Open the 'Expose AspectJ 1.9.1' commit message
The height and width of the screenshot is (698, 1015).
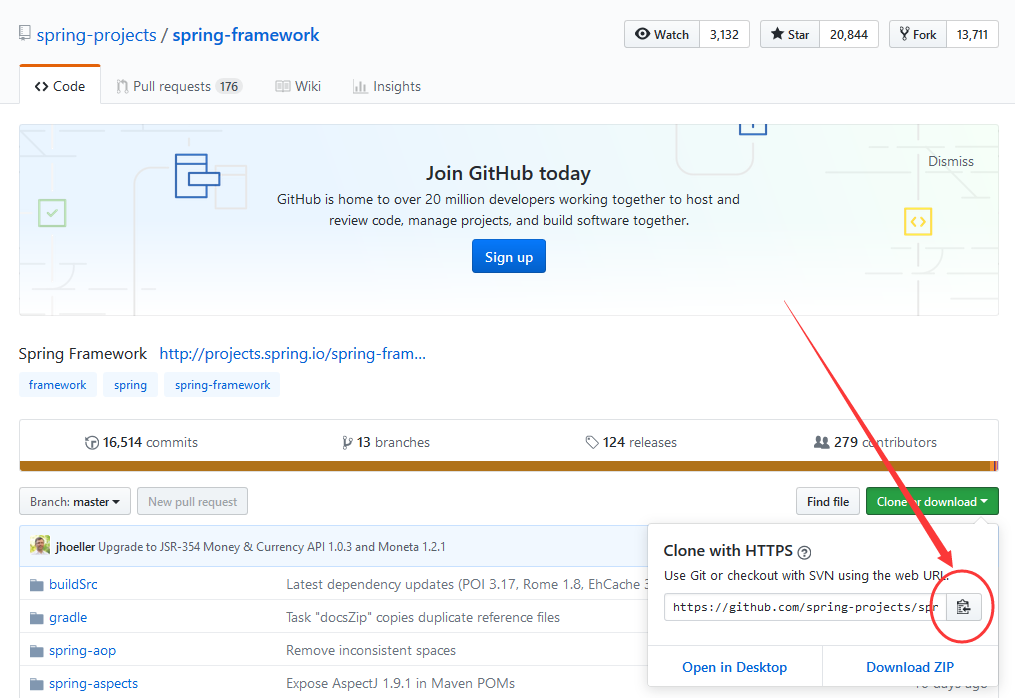(x=401, y=684)
